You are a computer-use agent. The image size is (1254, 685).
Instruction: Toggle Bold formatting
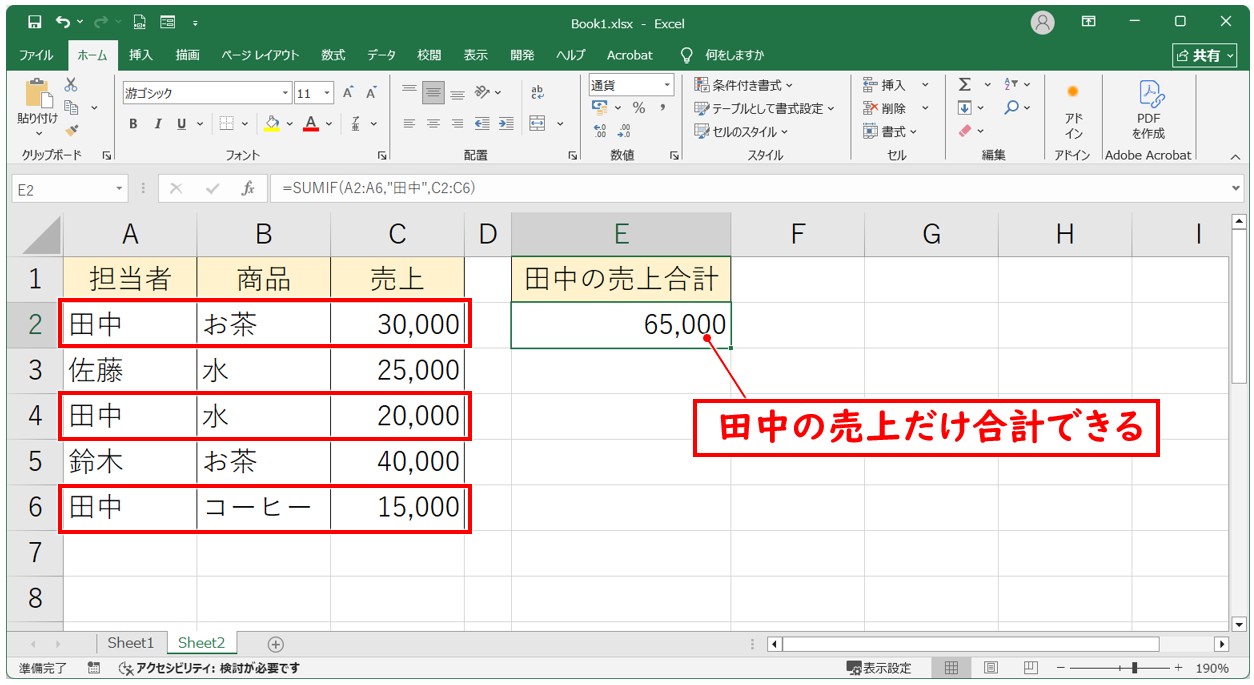[x=133, y=124]
